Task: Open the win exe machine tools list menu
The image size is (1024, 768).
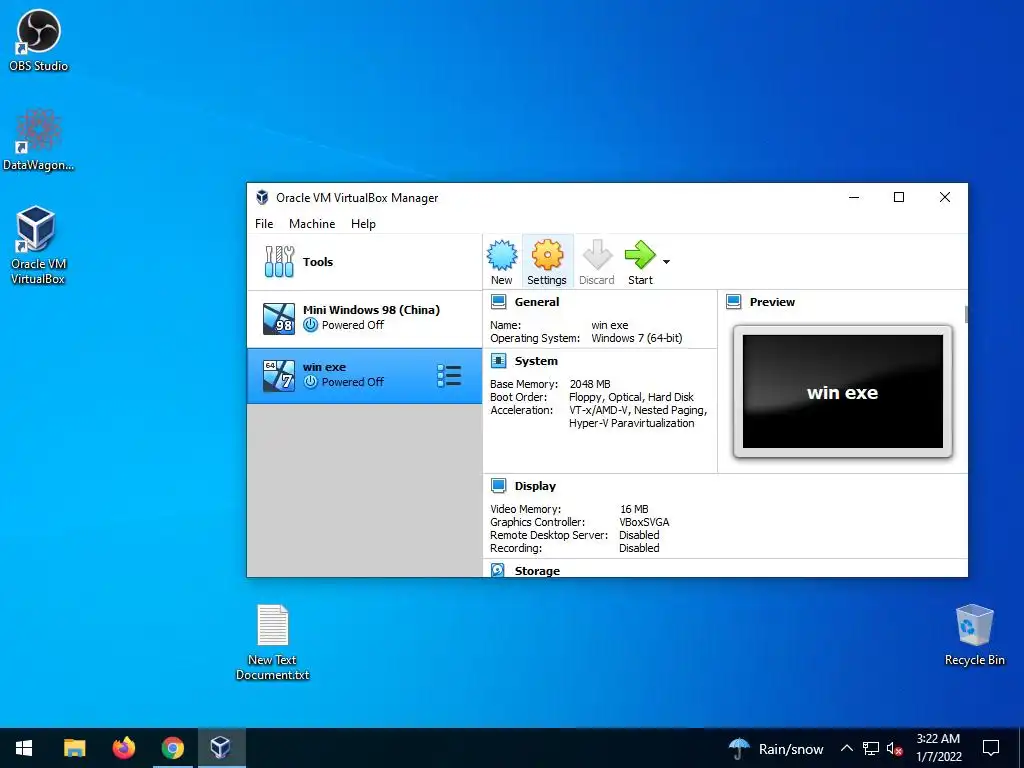Action: 449,376
